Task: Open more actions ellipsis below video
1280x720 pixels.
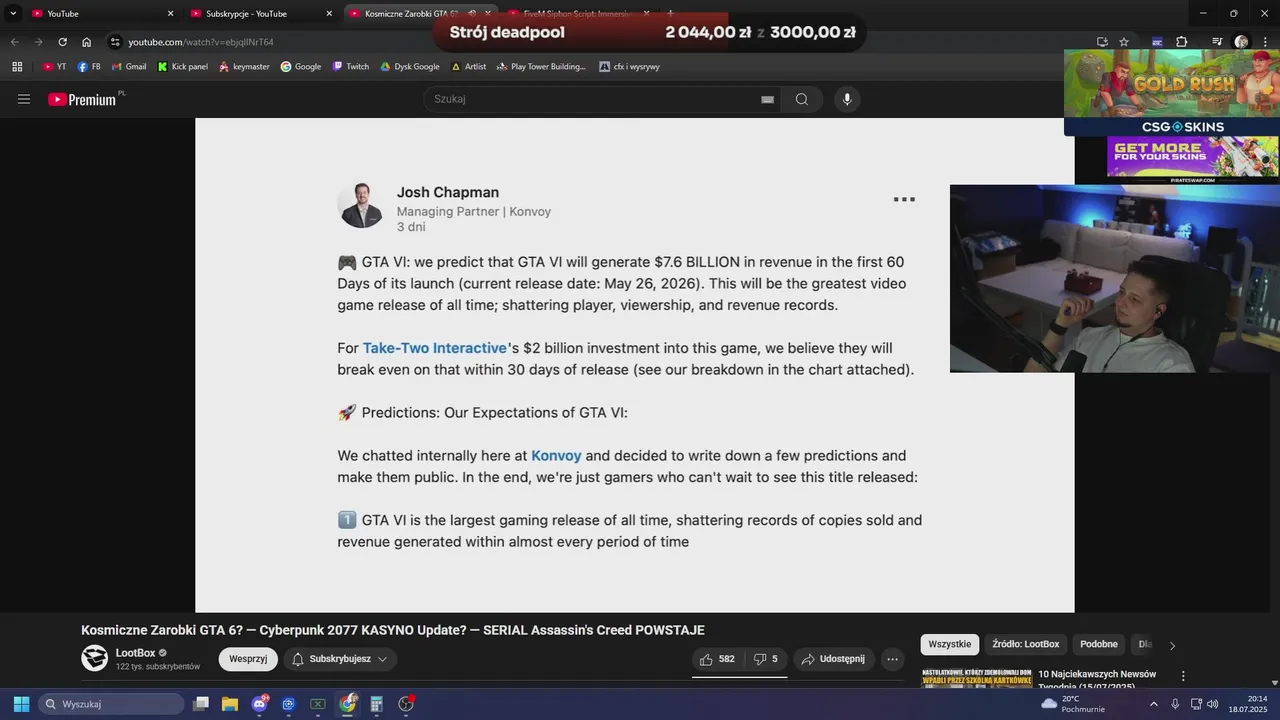Action: (x=892, y=659)
